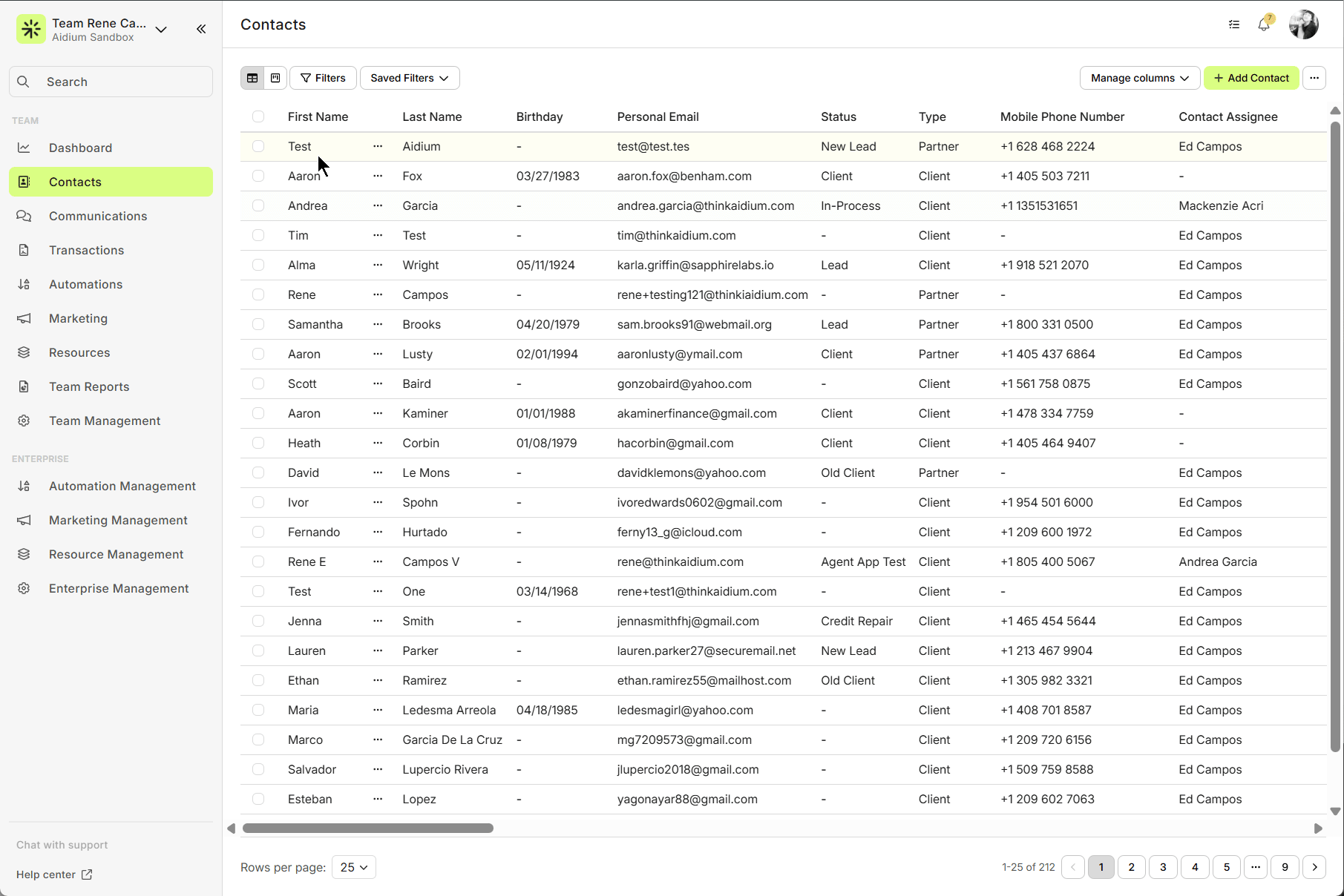Viewport: 1344px width, 896px height.
Task: Change rows per page dropdown
Action: coord(354,867)
